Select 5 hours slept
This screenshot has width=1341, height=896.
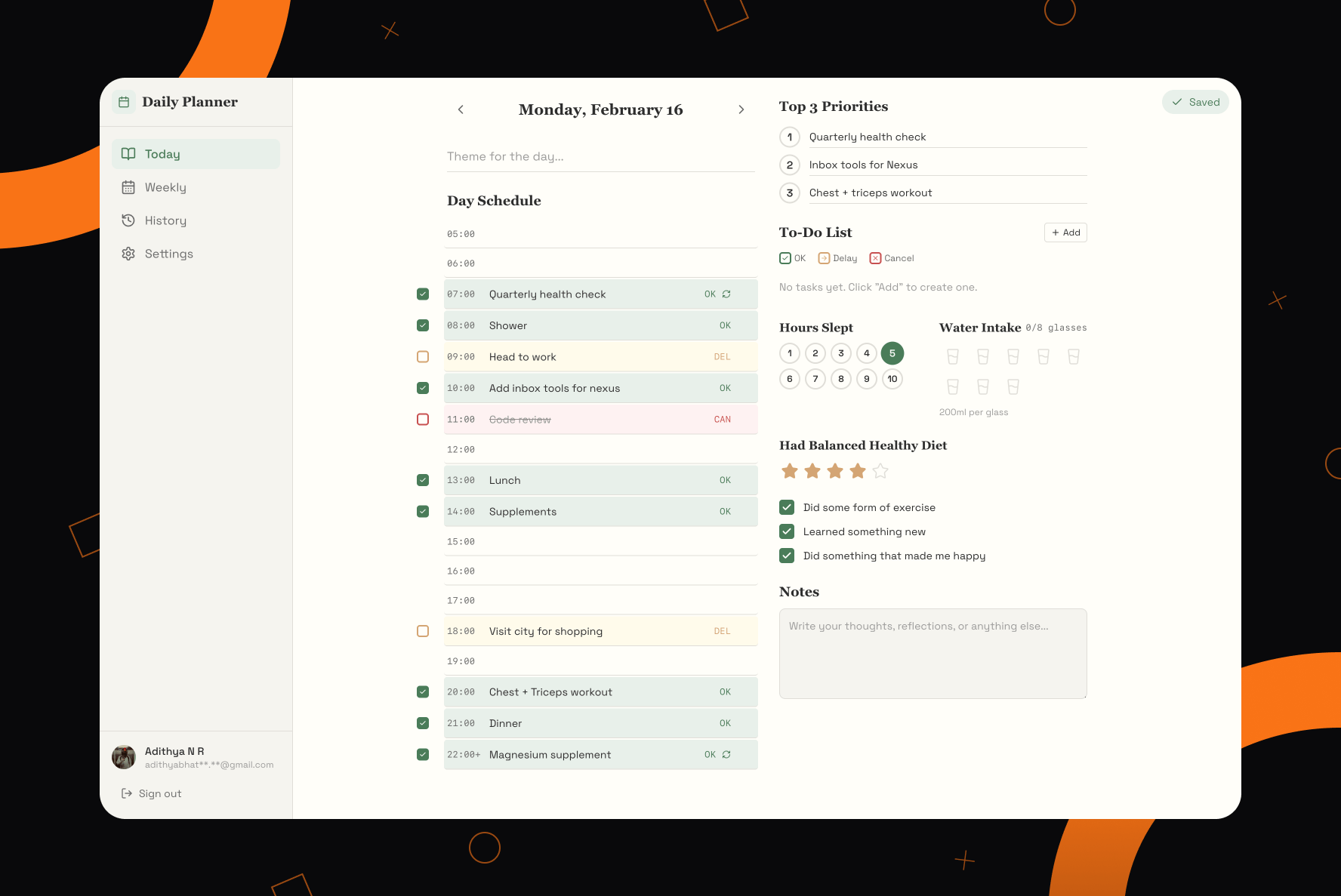[892, 353]
